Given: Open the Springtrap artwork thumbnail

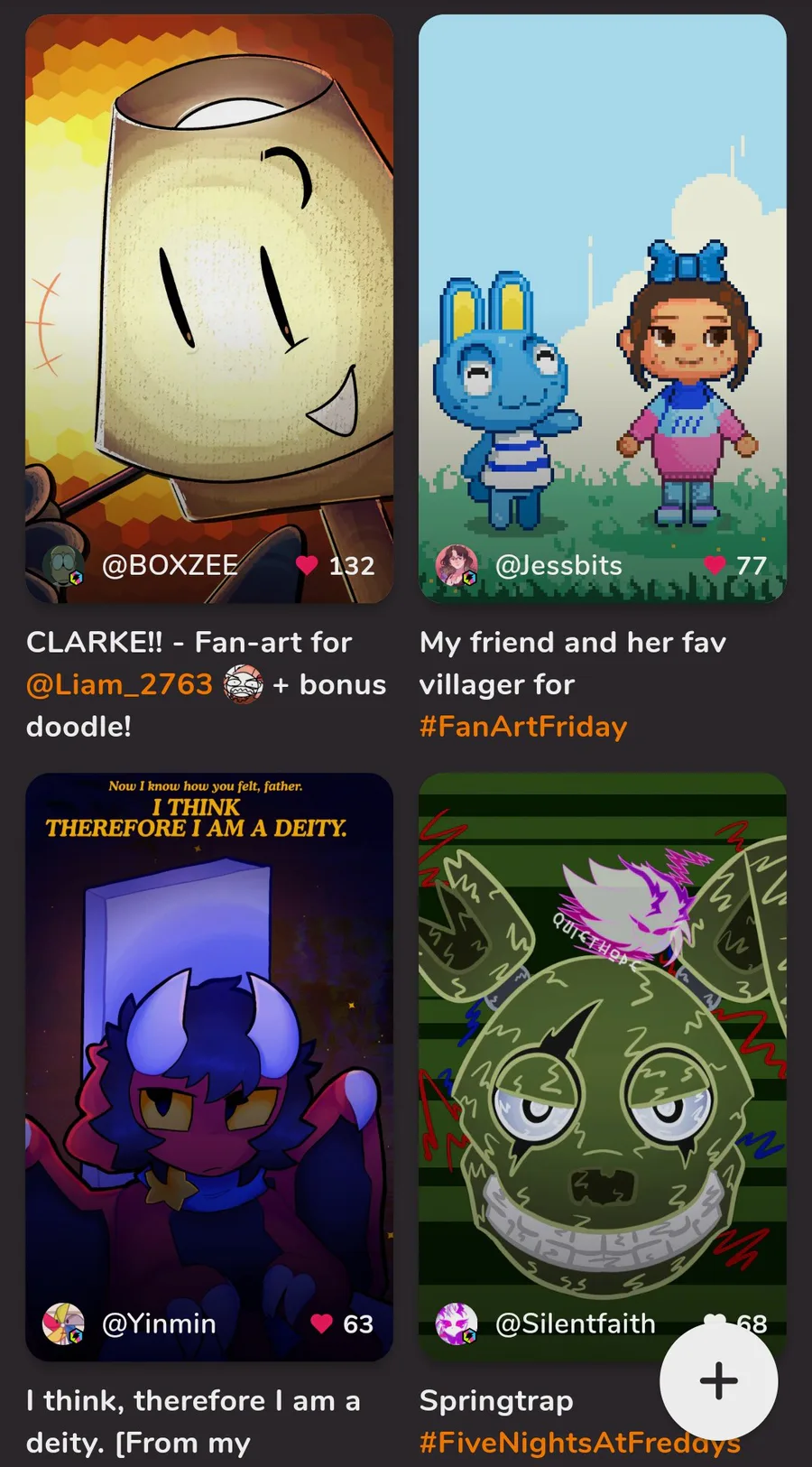Looking at the screenshot, I should click(x=603, y=1067).
